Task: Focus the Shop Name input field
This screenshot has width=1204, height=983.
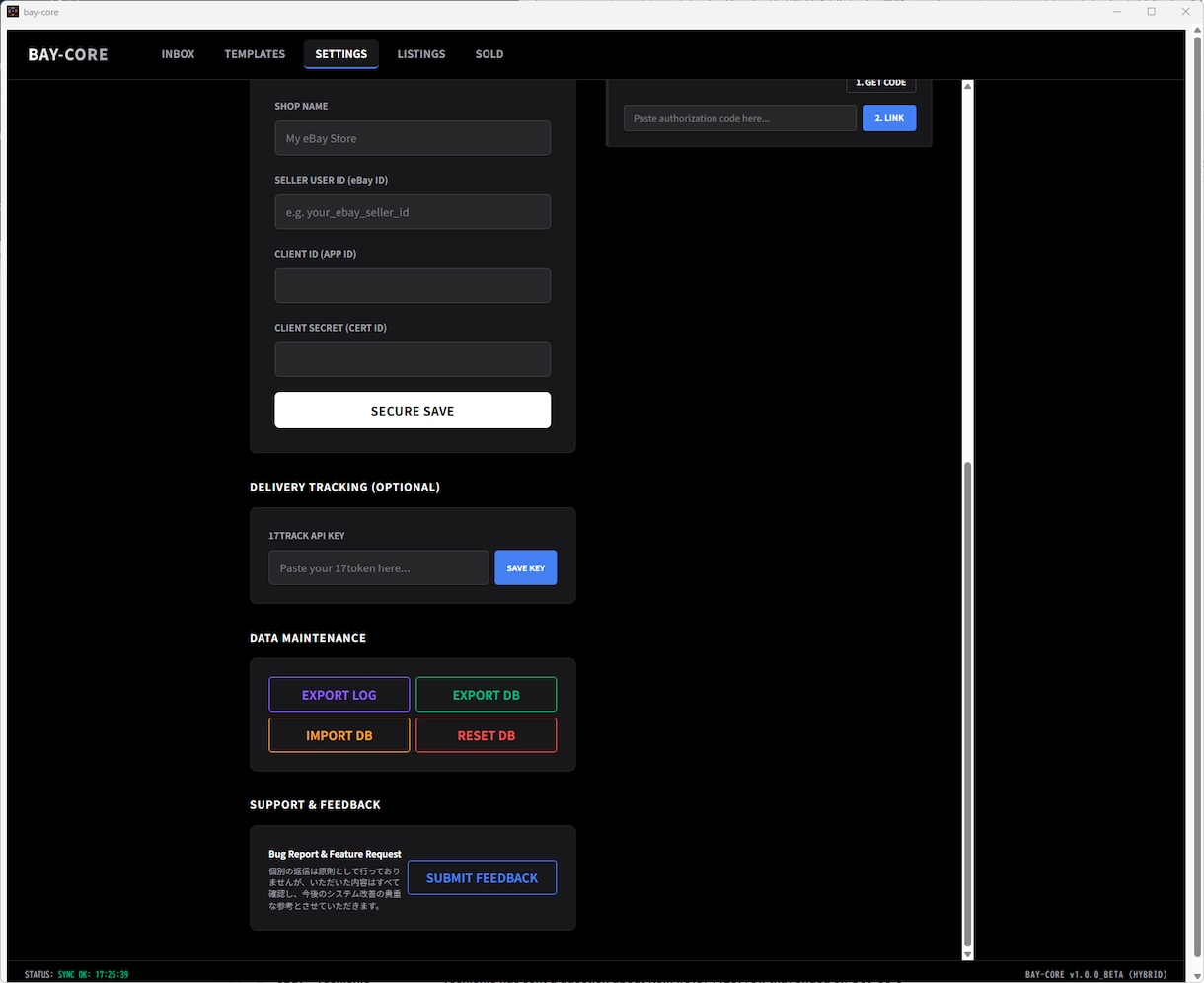Action: coord(413,138)
